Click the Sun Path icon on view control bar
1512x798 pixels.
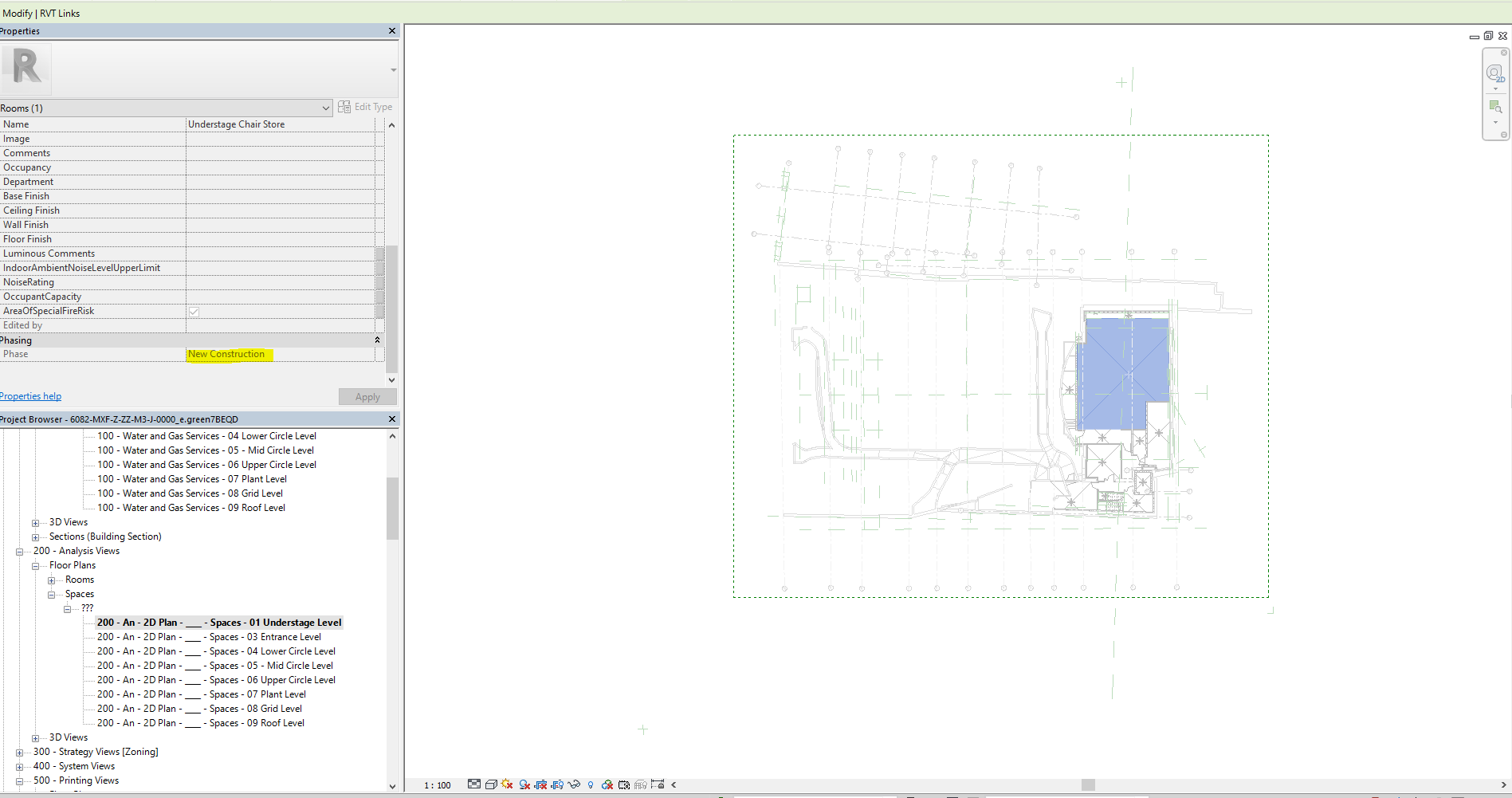505,785
